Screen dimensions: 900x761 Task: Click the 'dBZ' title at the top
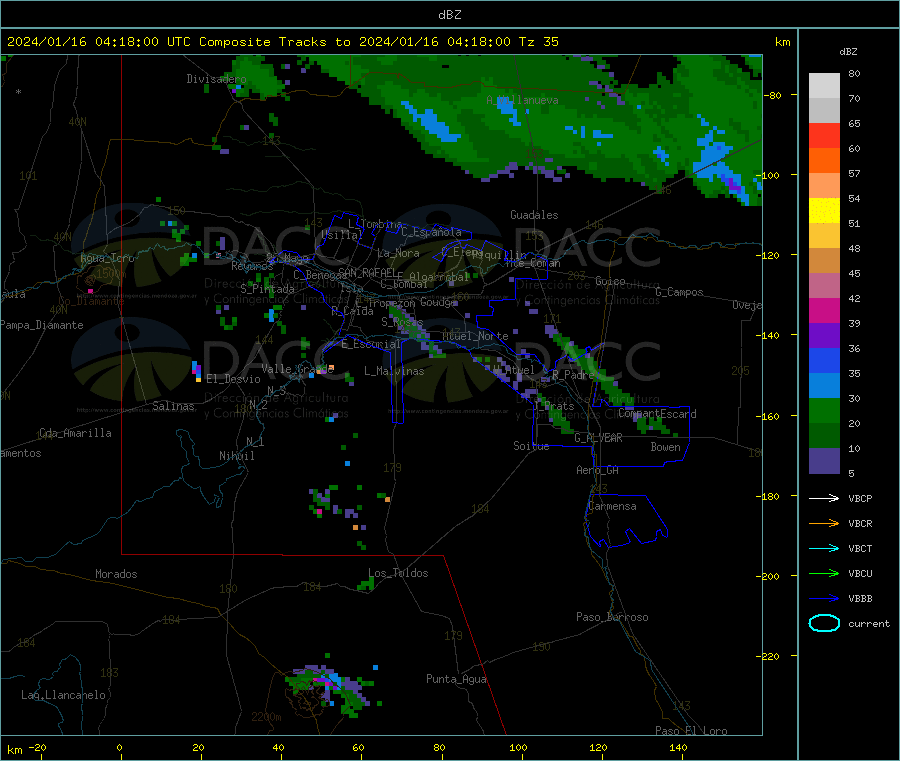[x=449, y=15]
